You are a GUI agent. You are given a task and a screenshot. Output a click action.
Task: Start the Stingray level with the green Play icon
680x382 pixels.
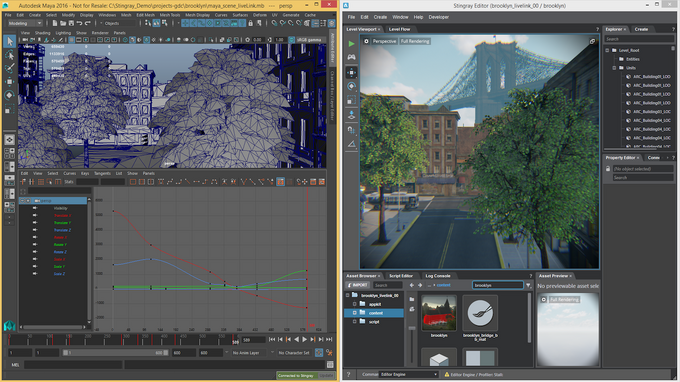coord(351,44)
